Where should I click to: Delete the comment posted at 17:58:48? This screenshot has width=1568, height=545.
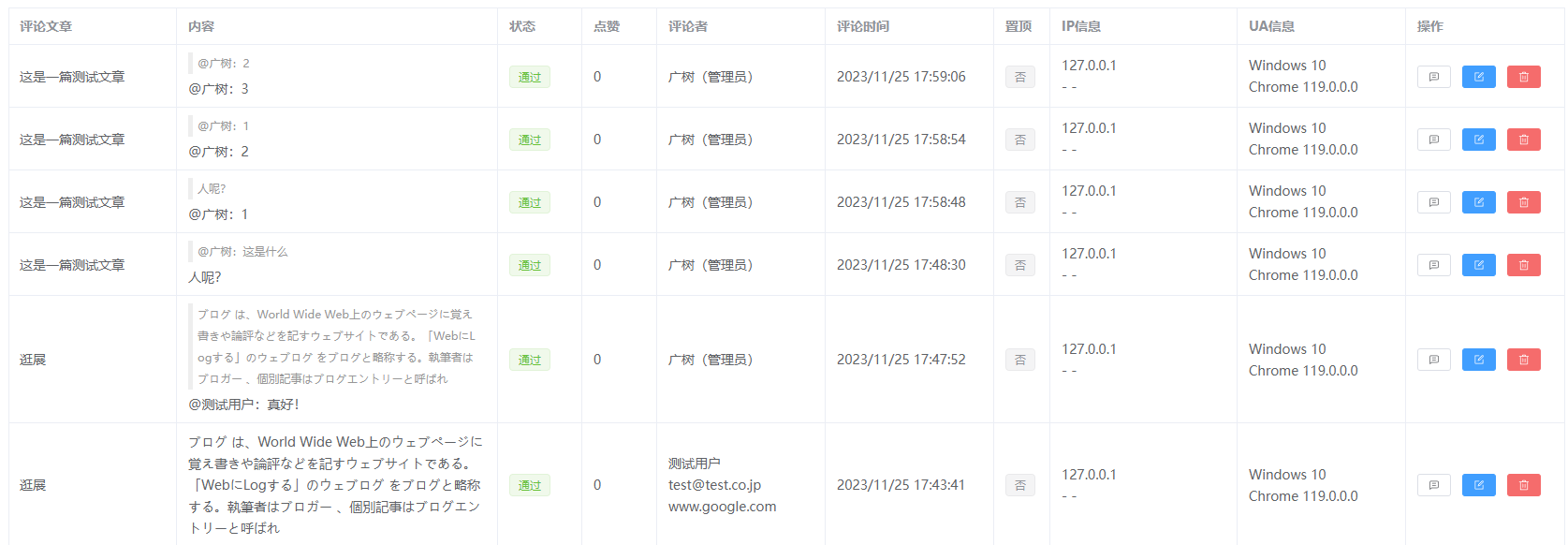coord(1523,202)
